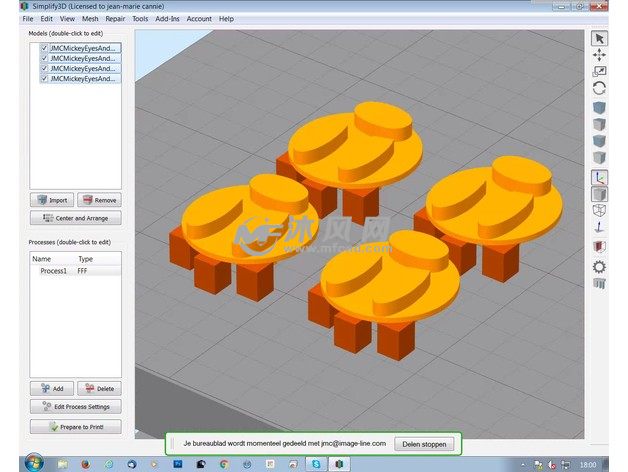Toggle the second JMCMickeyEyes model checkbox

coord(44,58)
